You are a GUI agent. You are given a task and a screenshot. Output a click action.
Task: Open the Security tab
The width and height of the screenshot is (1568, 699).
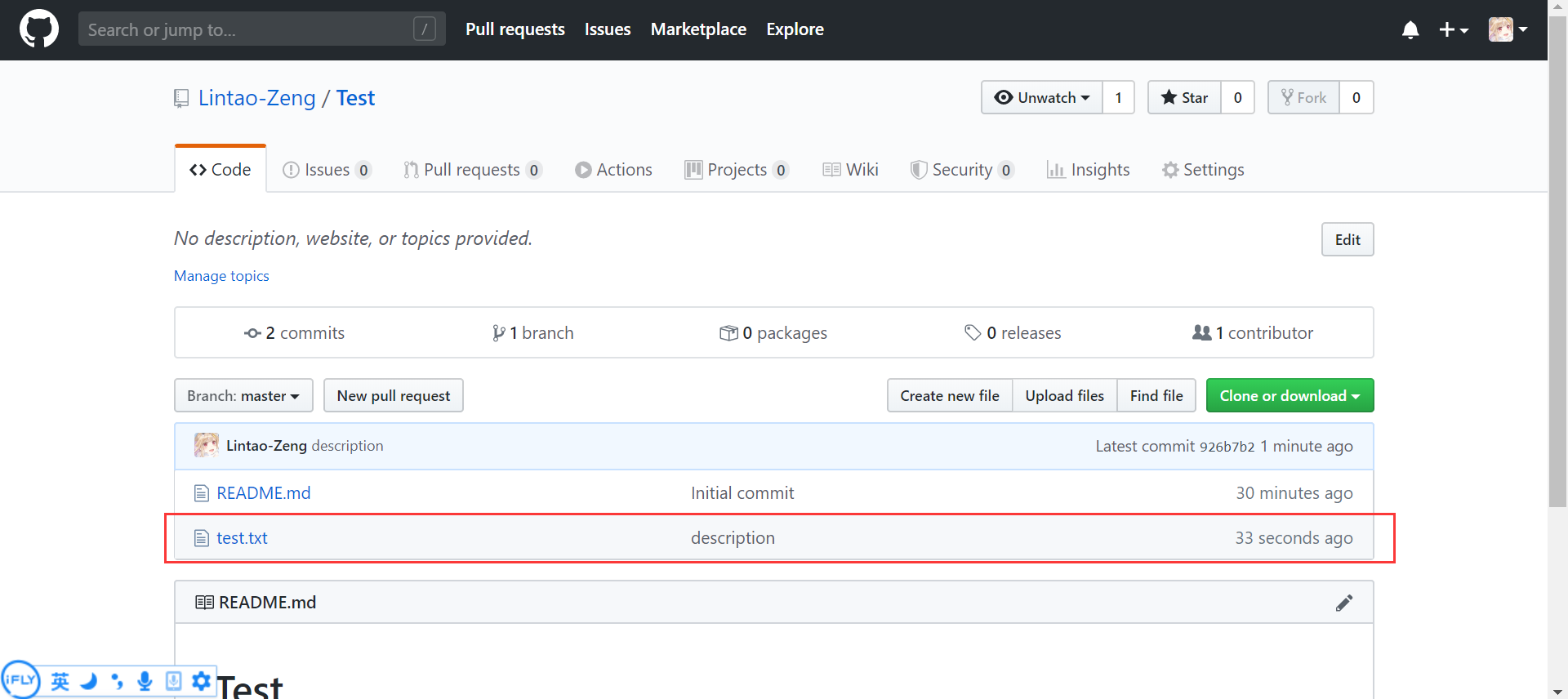(x=962, y=169)
